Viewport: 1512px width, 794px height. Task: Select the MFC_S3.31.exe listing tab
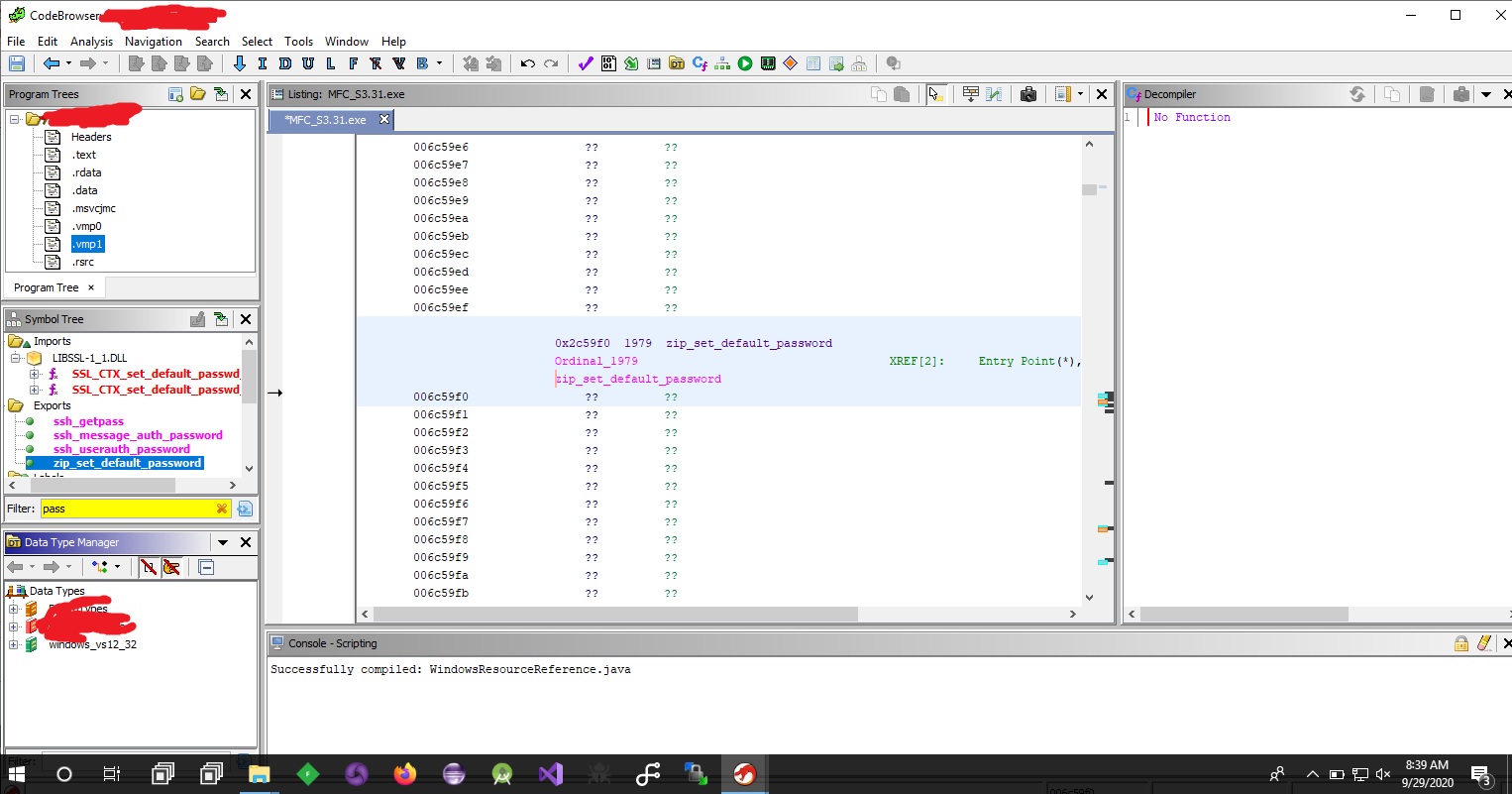pos(326,120)
